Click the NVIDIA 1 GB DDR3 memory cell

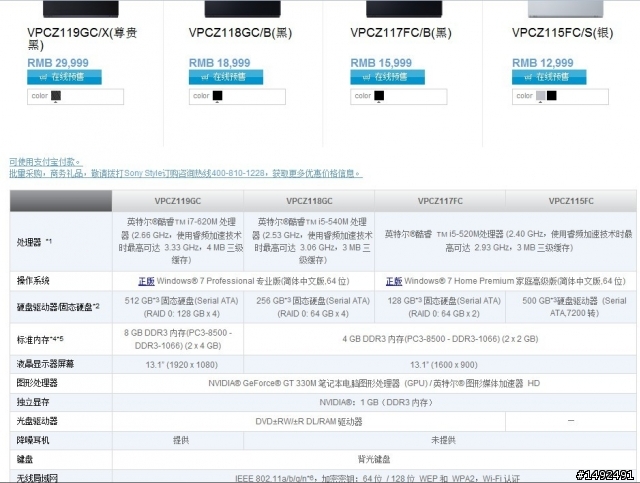pyautogui.click(x=376, y=402)
